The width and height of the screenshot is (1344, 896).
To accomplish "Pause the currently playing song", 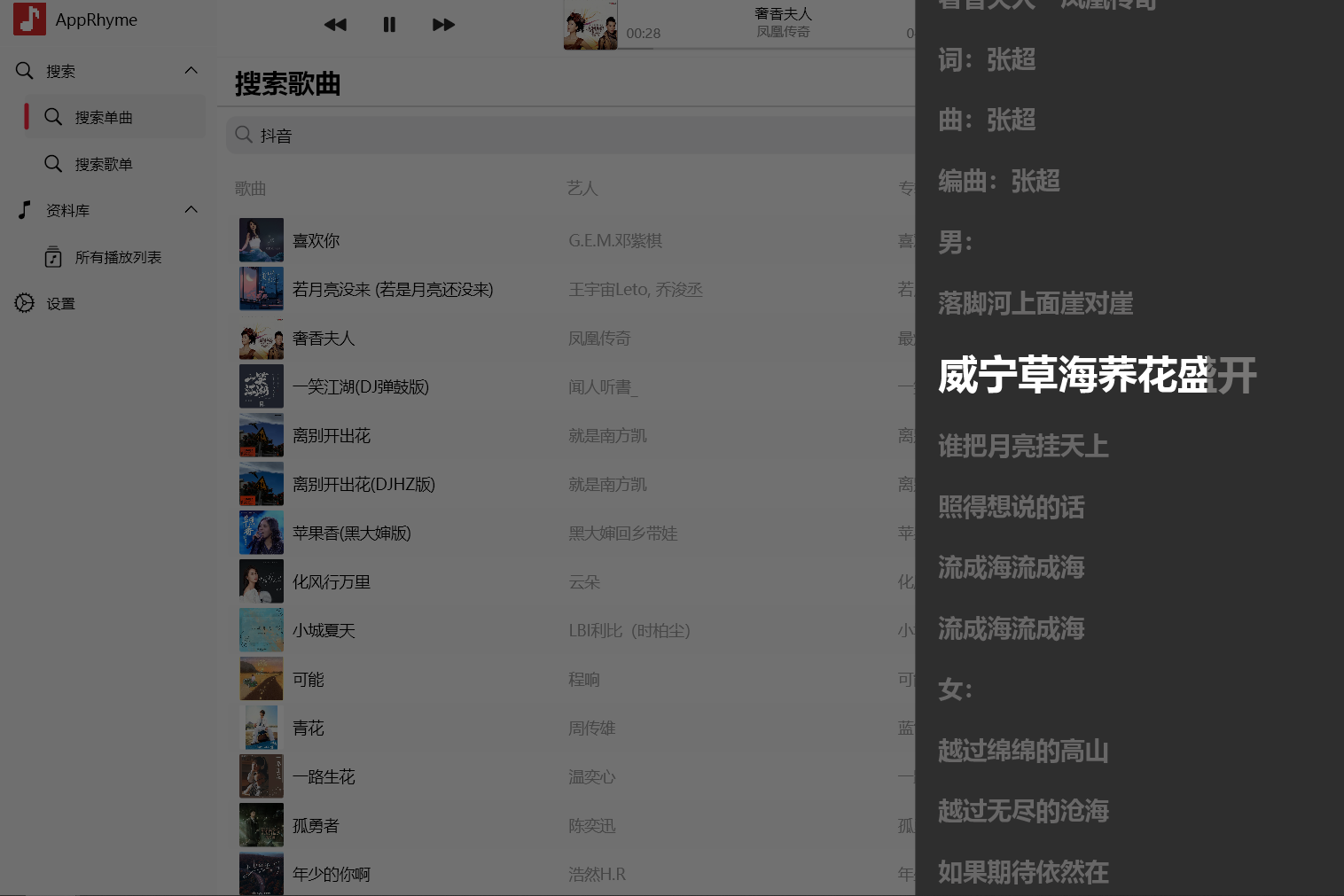I will 389,25.
